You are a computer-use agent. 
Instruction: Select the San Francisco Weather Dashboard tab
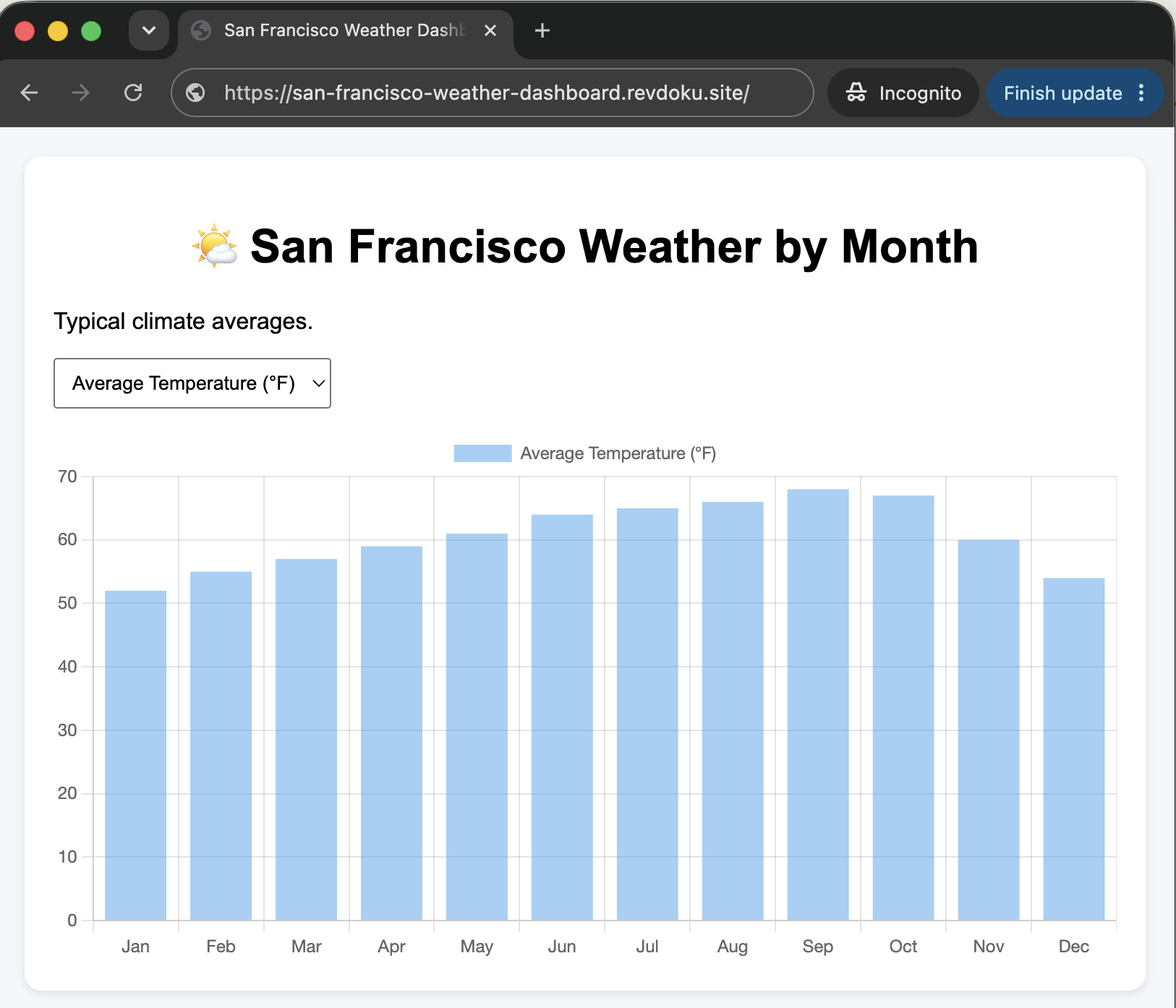click(x=346, y=30)
